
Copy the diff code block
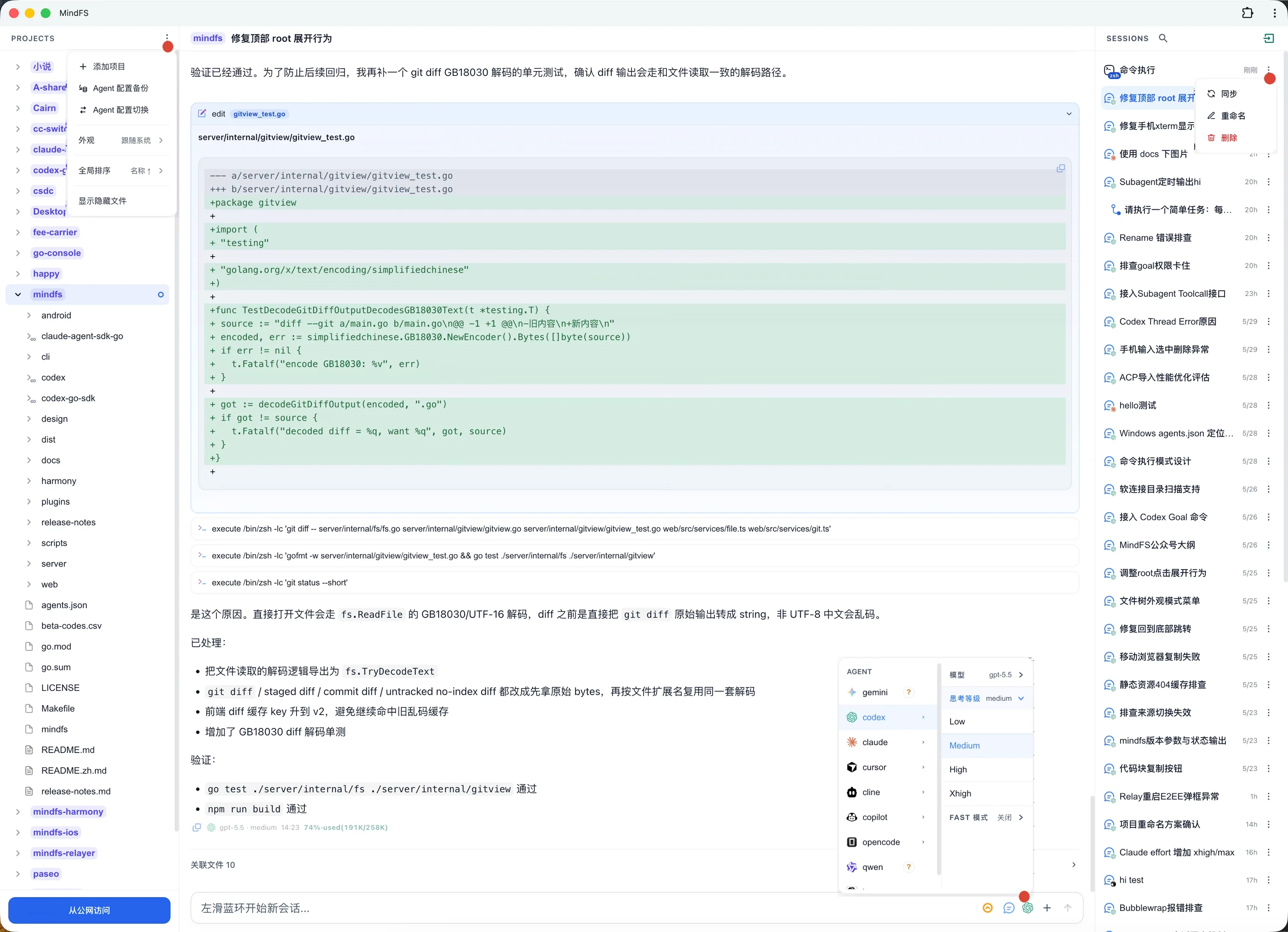coord(1060,169)
